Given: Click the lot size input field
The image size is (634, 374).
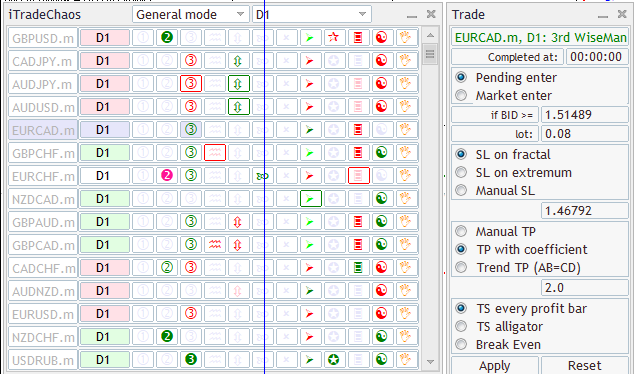Looking at the screenshot, I should point(584,134).
